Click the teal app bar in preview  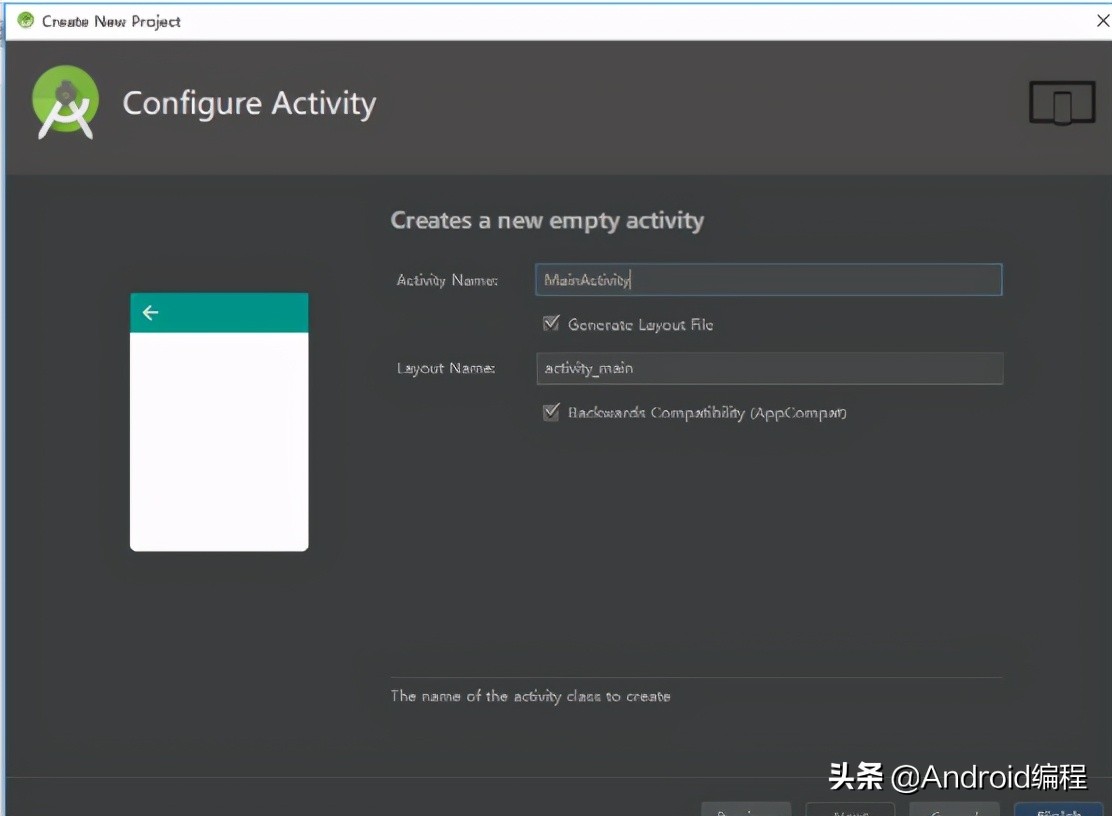219,313
